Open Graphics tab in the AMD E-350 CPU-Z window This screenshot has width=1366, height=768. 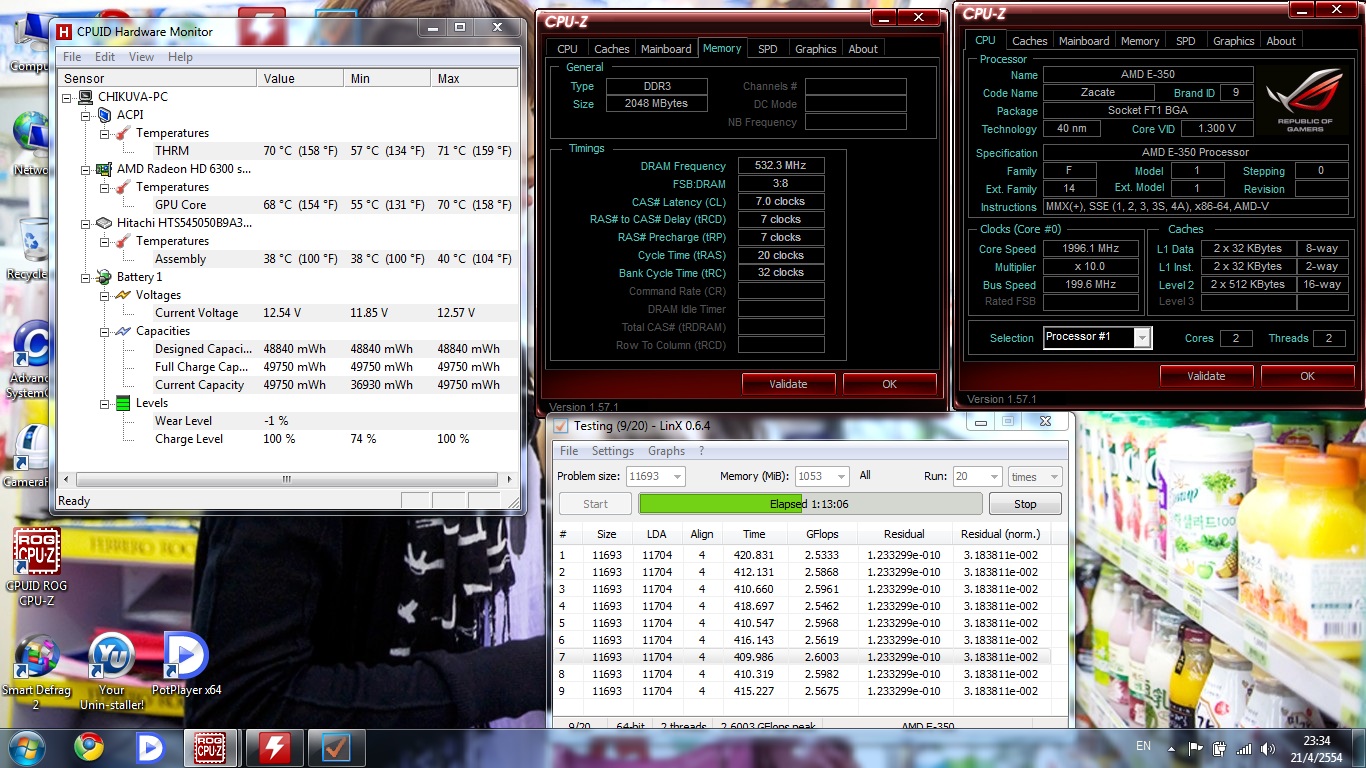coord(1233,41)
